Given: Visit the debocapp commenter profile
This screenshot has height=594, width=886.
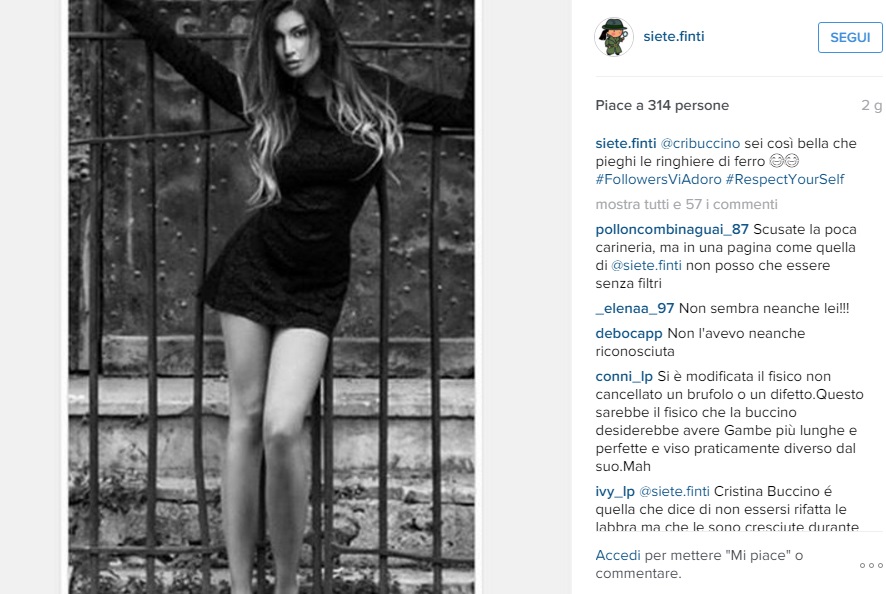Looking at the screenshot, I should pyautogui.click(x=629, y=333).
